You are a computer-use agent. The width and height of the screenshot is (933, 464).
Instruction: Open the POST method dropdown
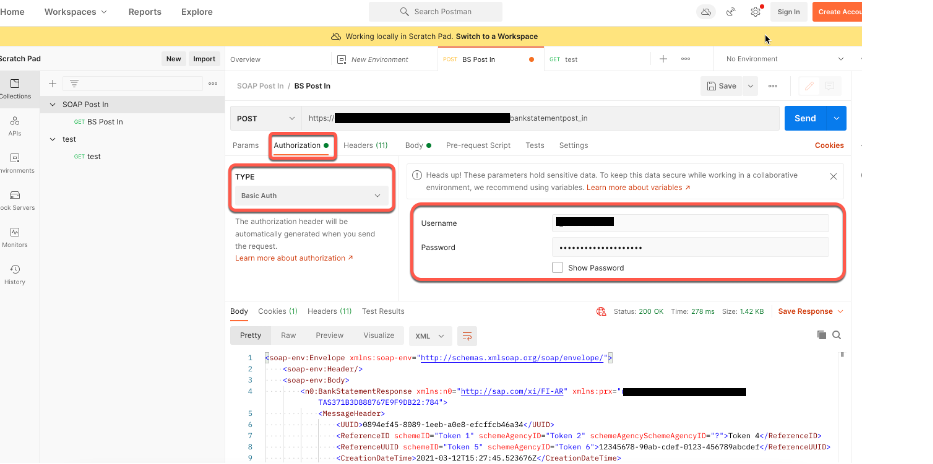[x=263, y=118]
